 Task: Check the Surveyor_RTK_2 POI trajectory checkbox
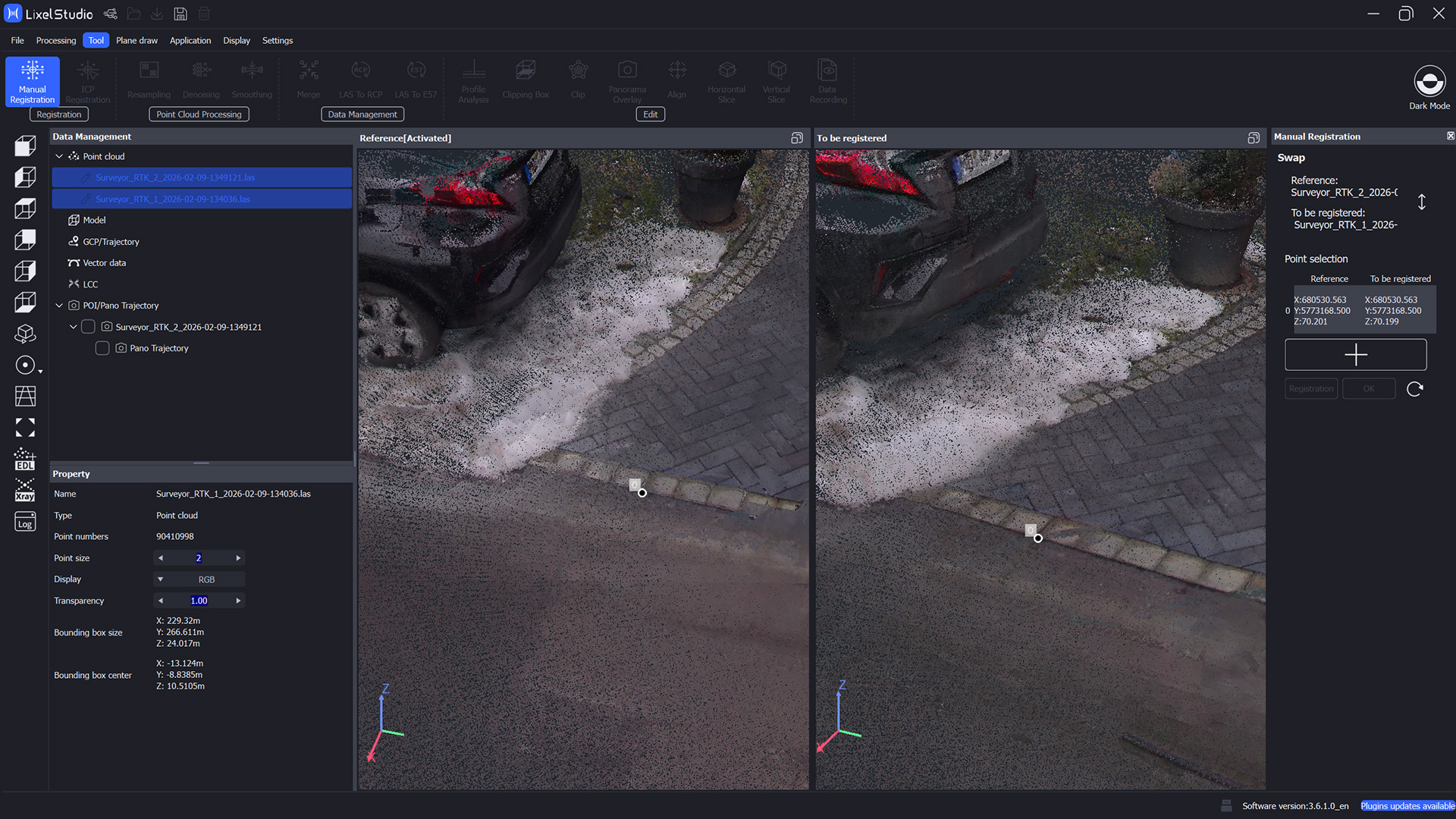tap(88, 327)
